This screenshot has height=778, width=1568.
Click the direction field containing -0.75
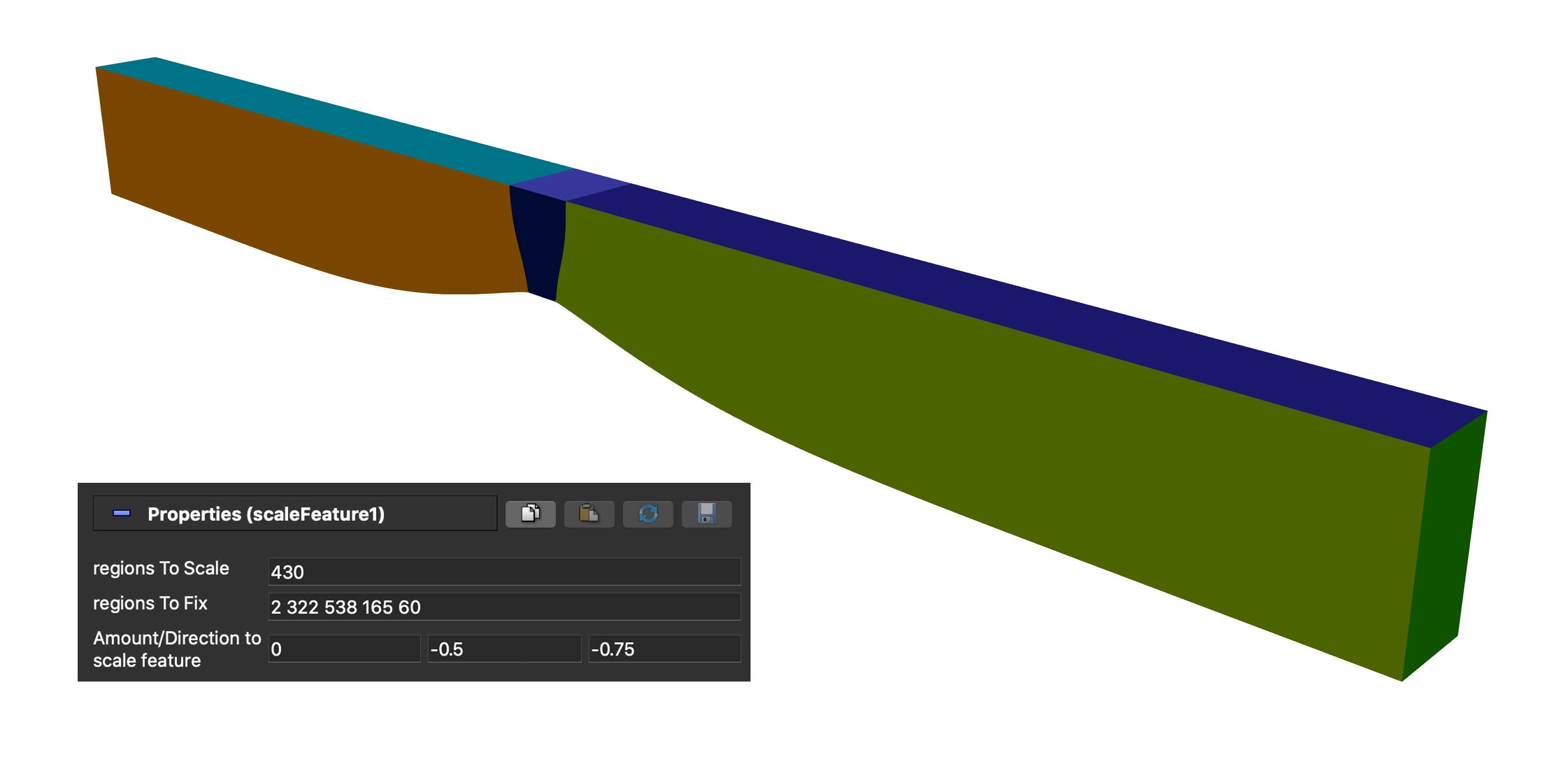pyautogui.click(x=665, y=649)
